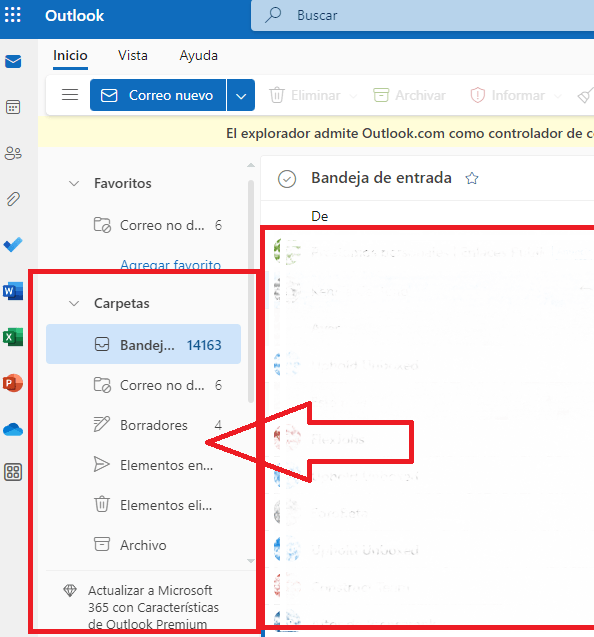594x637 pixels.
Task: Open the Ayuda tab
Action: point(199,56)
